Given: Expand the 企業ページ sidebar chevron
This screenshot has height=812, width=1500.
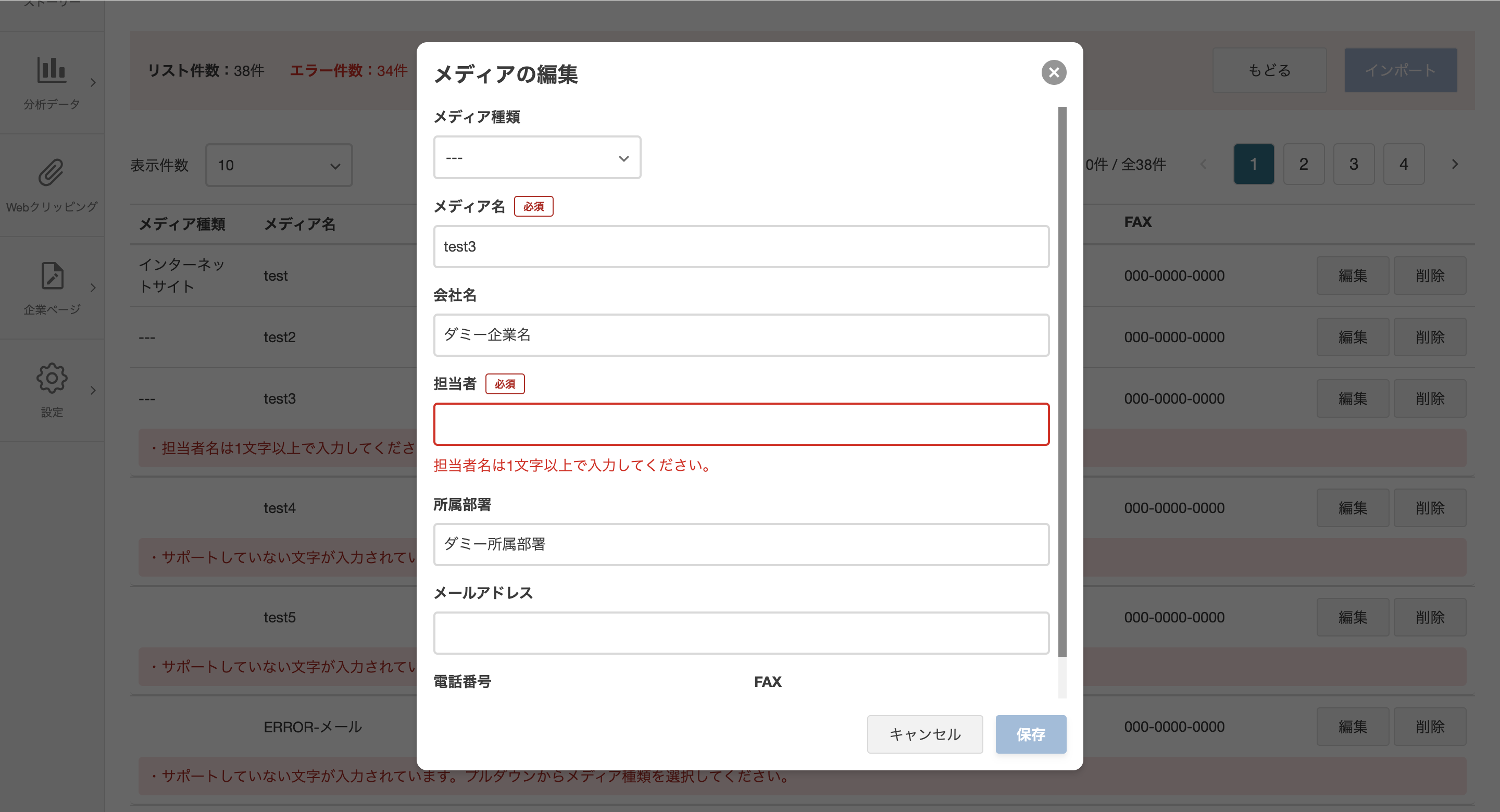Looking at the screenshot, I should [93, 288].
